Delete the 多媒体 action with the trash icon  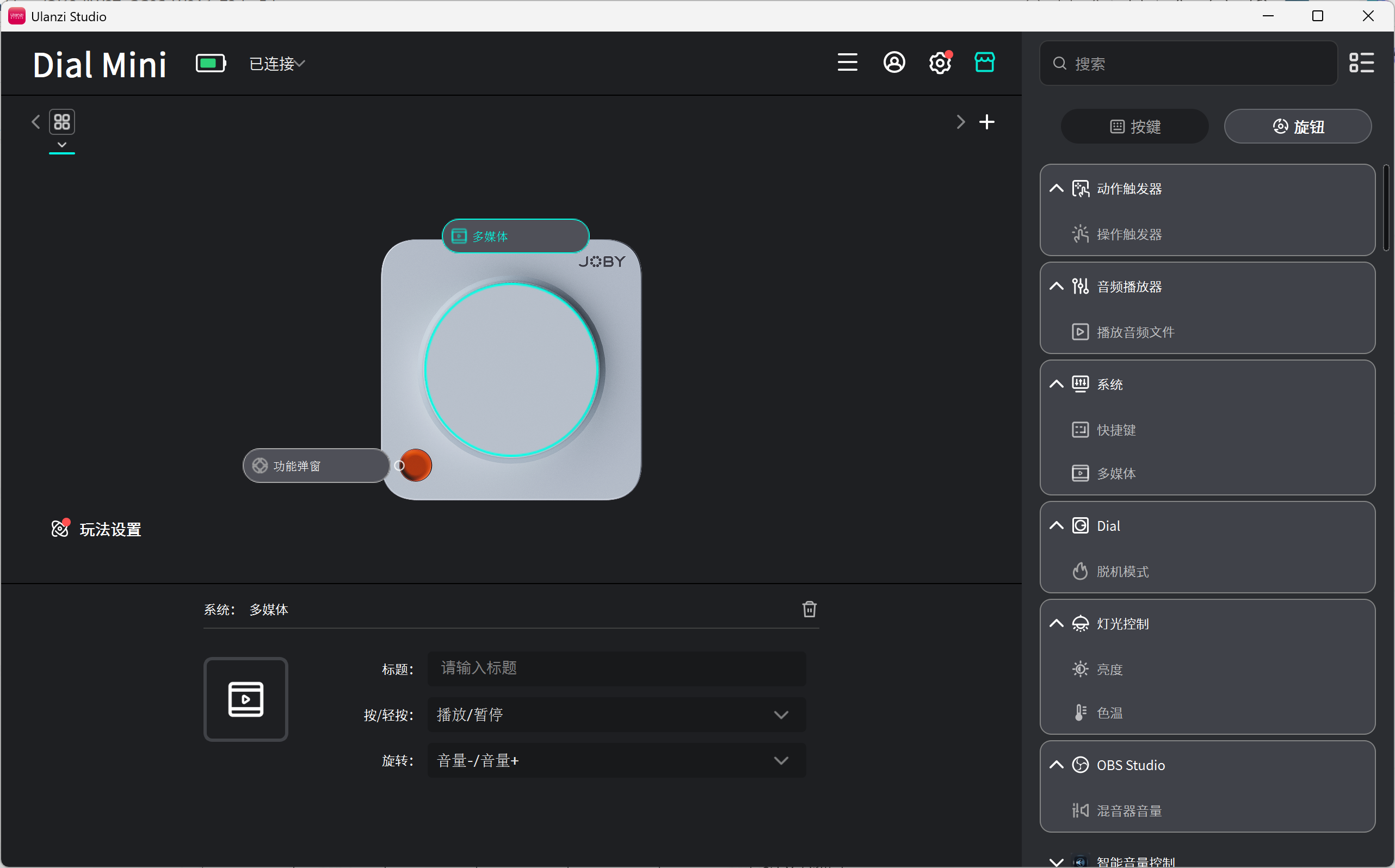[x=809, y=609]
